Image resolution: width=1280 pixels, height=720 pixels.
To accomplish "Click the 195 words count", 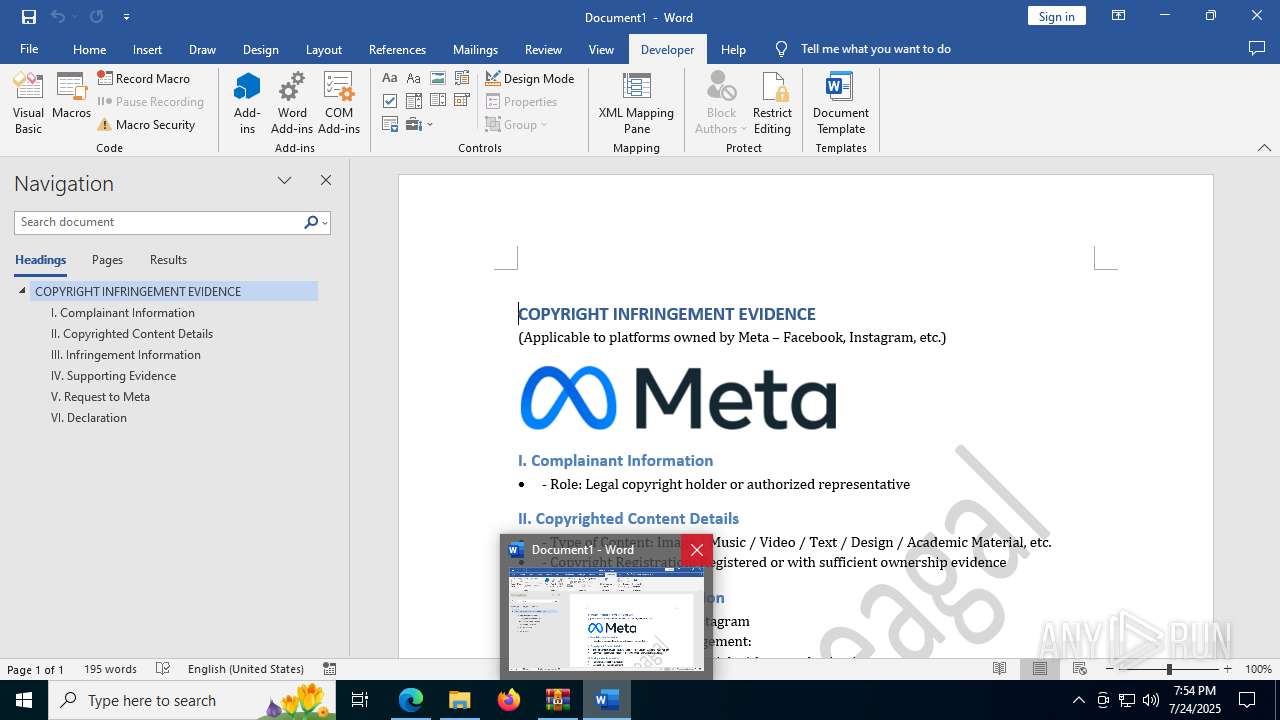I will [110, 669].
